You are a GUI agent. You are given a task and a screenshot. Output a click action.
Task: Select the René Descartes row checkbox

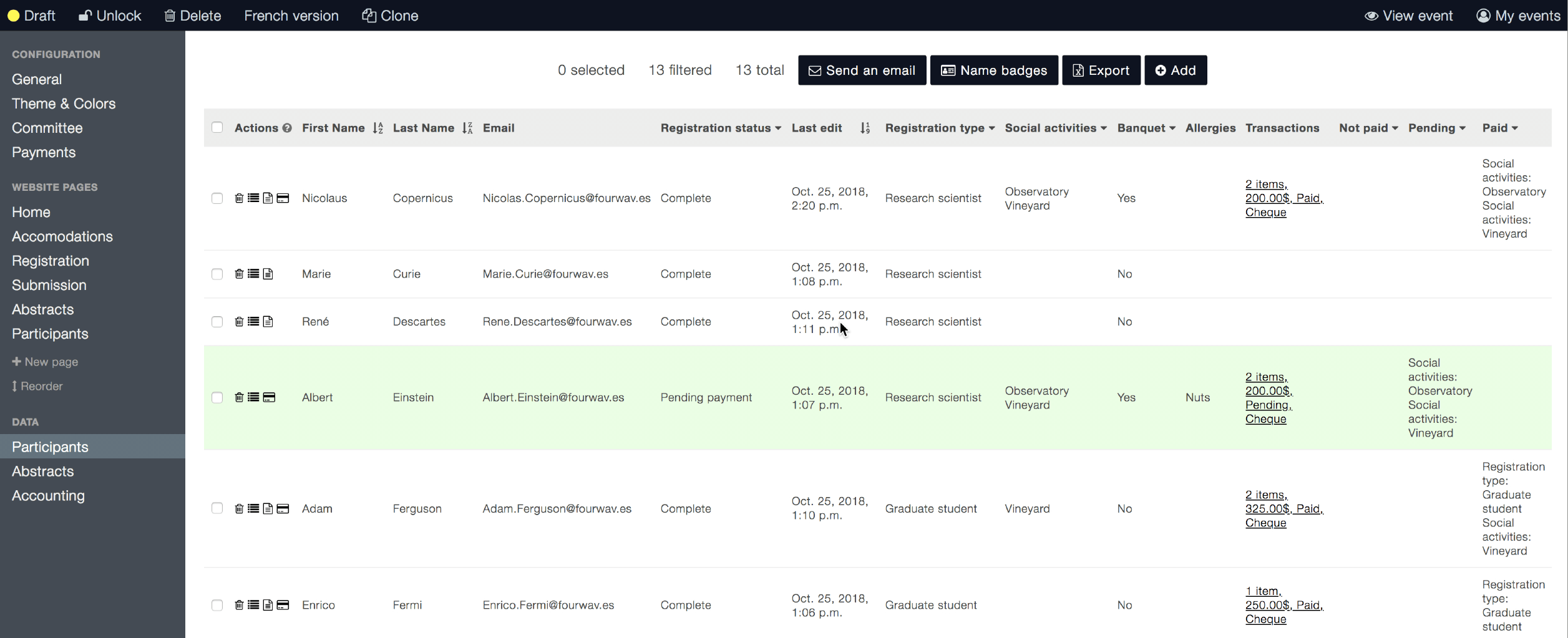click(217, 322)
